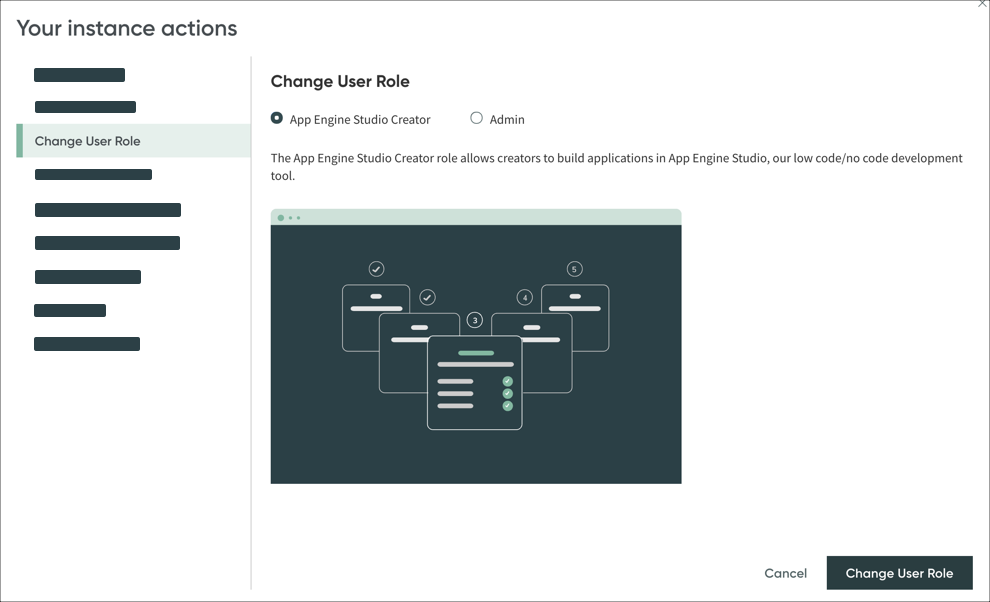Select the last sidebar menu item
Viewport: 990px width, 602px height.
click(87, 343)
